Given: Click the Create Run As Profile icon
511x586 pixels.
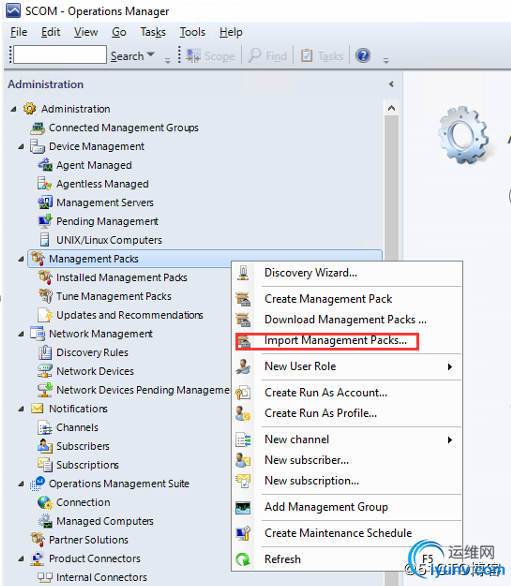Looking at the screenshot, I should (x=243, y=413).
